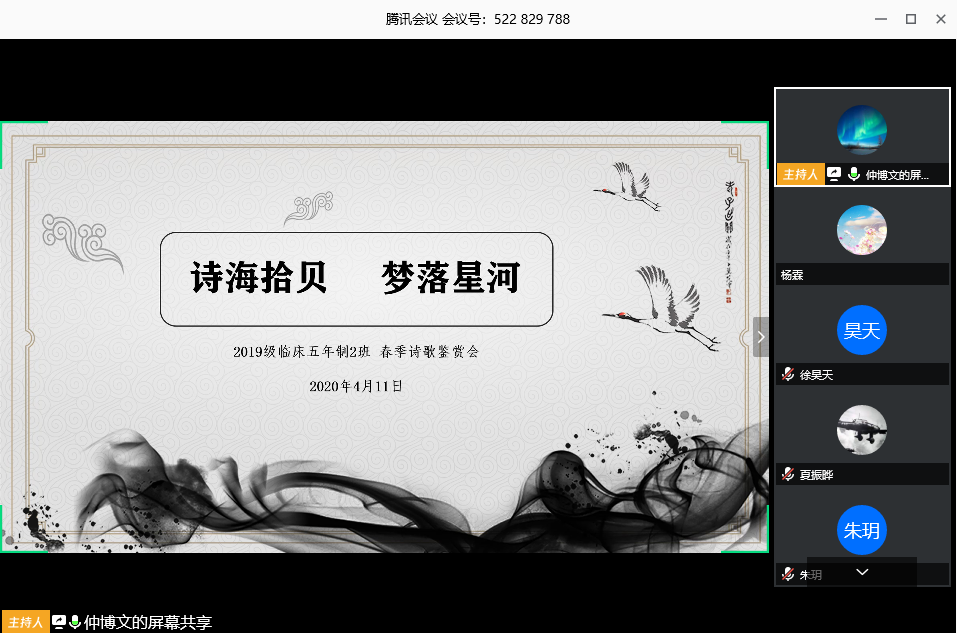Minimize the Tencent Meeting window
Screen dimensions: 957x633
[x=880, y=19]
